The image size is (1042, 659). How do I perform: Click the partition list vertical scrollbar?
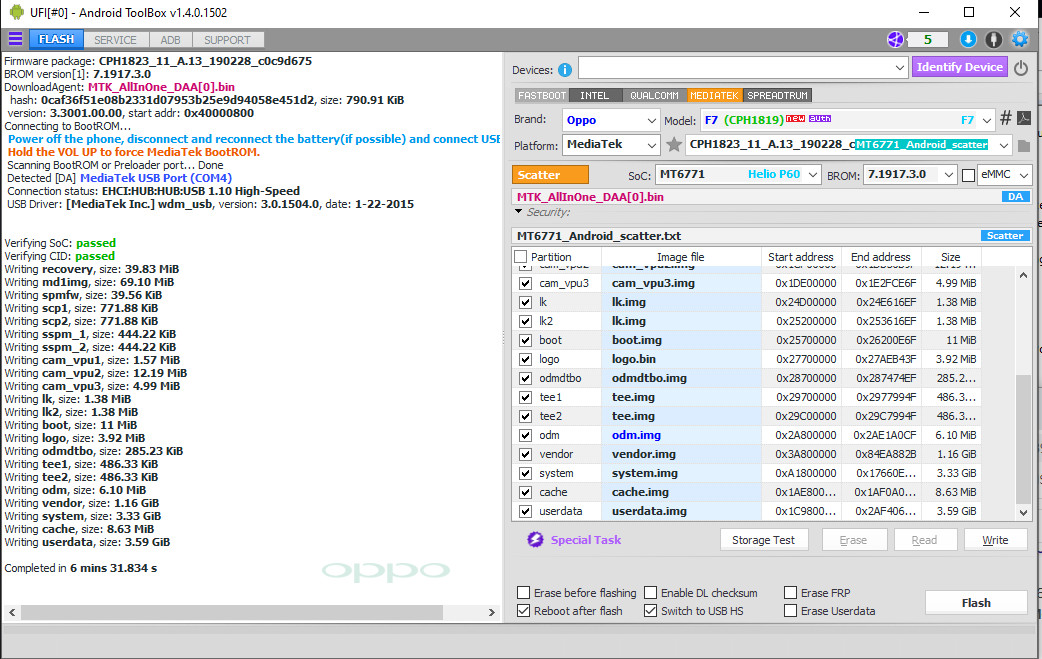coord(1023,440)
